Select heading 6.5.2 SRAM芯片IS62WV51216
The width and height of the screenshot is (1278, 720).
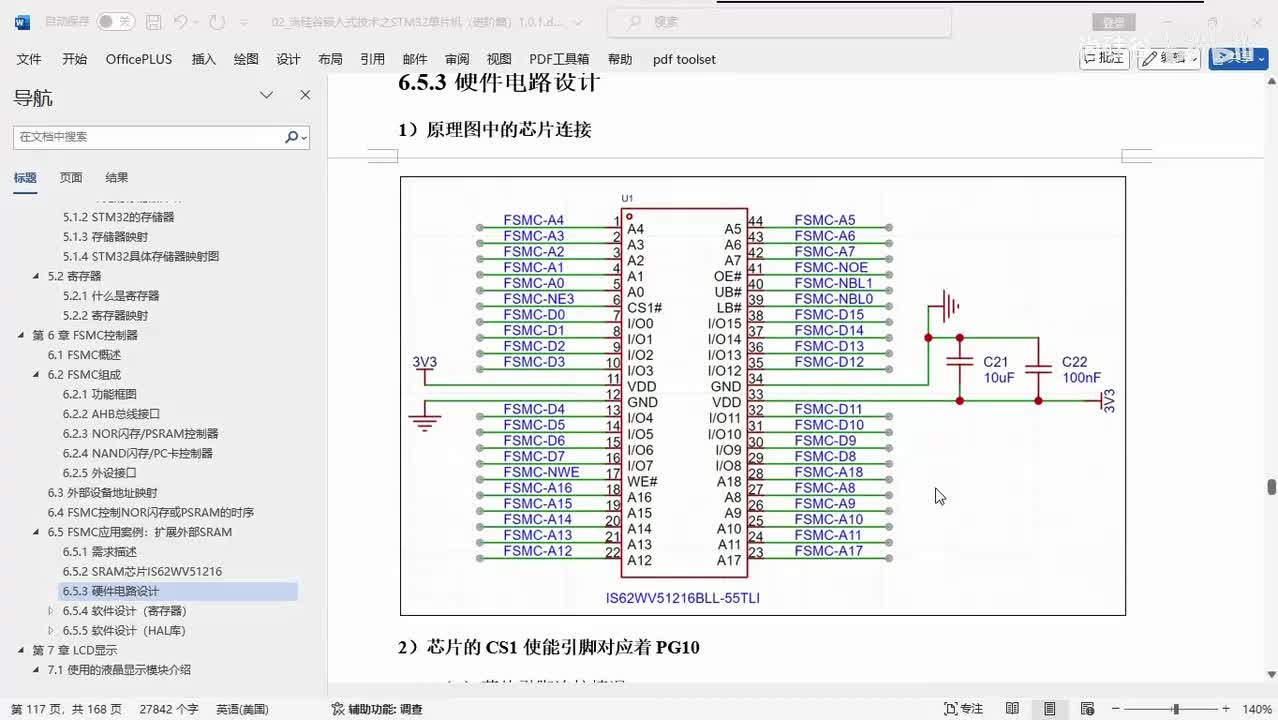click(x=142, y=572)
